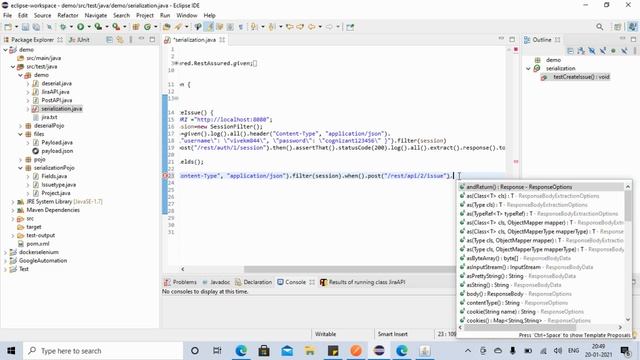
Task: Click the green Run button icon
Action: tap(80, 27)
